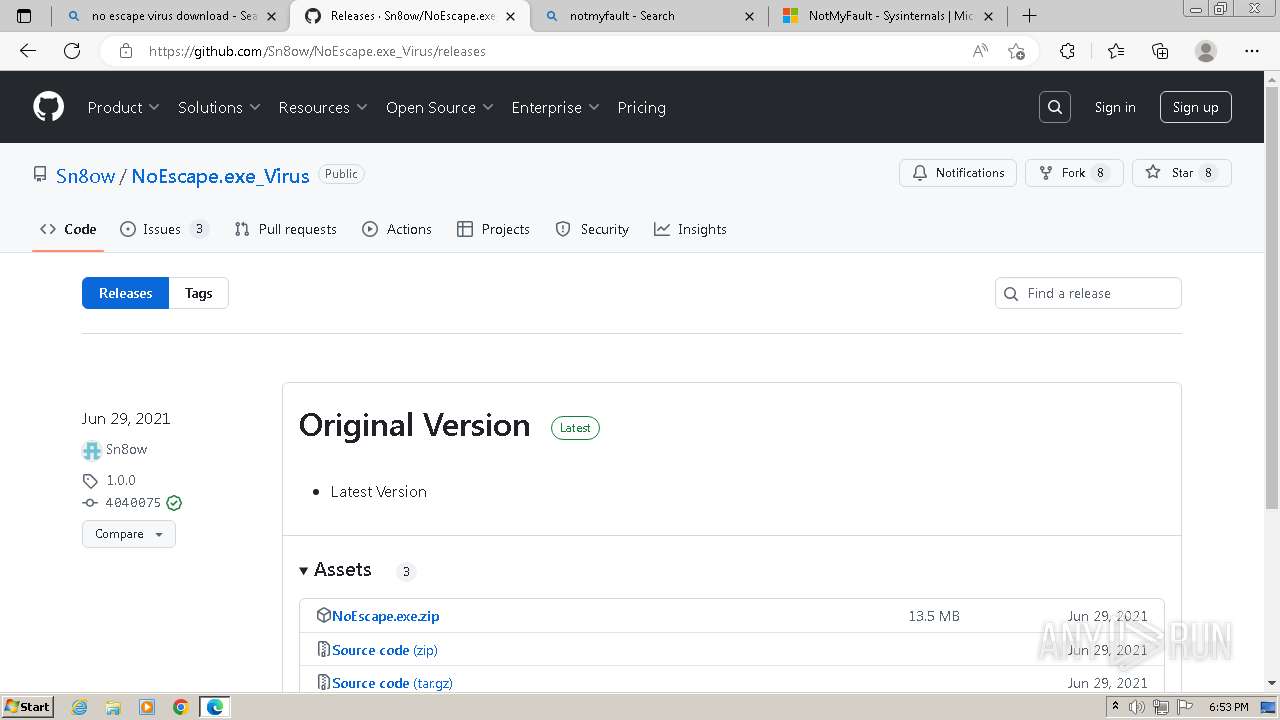The image size is (1280, 720).
Task: Close the 'no escape virus download' tab
Action: [271, 16]
